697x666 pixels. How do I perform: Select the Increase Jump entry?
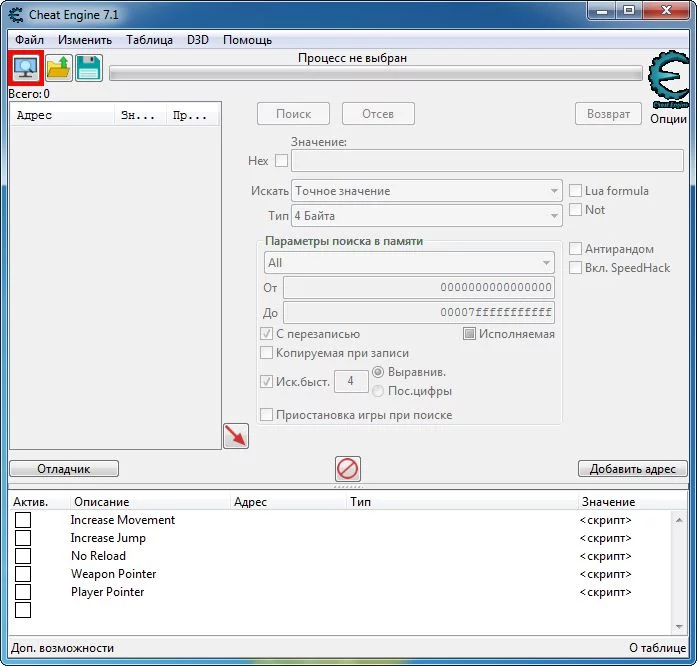(108, 538)
